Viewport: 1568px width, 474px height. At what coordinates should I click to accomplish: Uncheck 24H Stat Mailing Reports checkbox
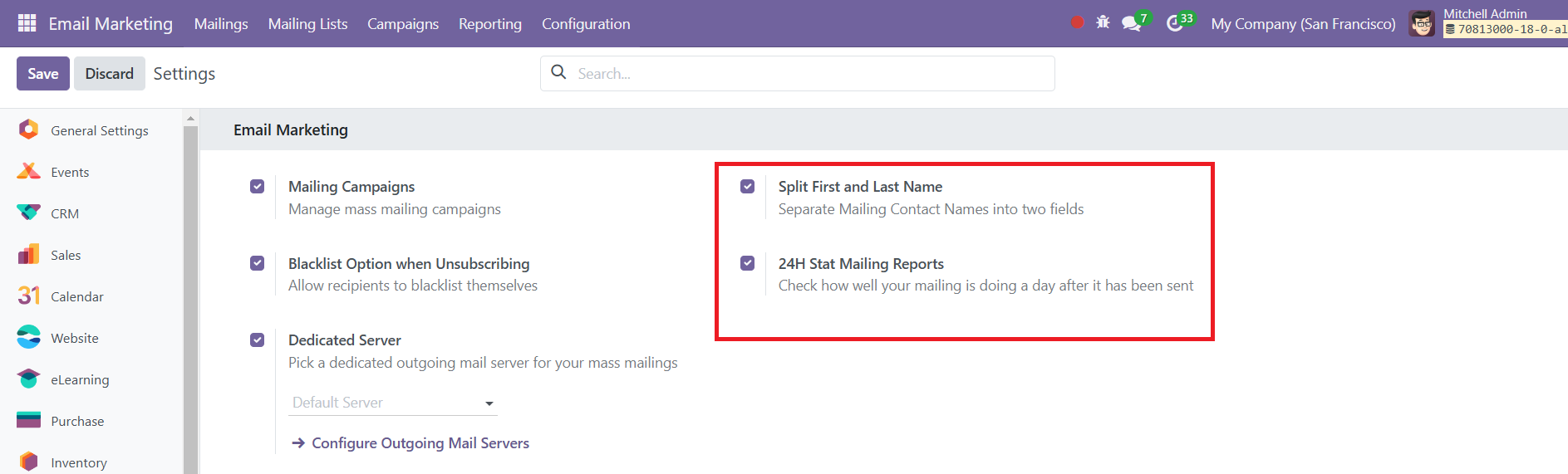pyautogui.click(x=748, y=263)
